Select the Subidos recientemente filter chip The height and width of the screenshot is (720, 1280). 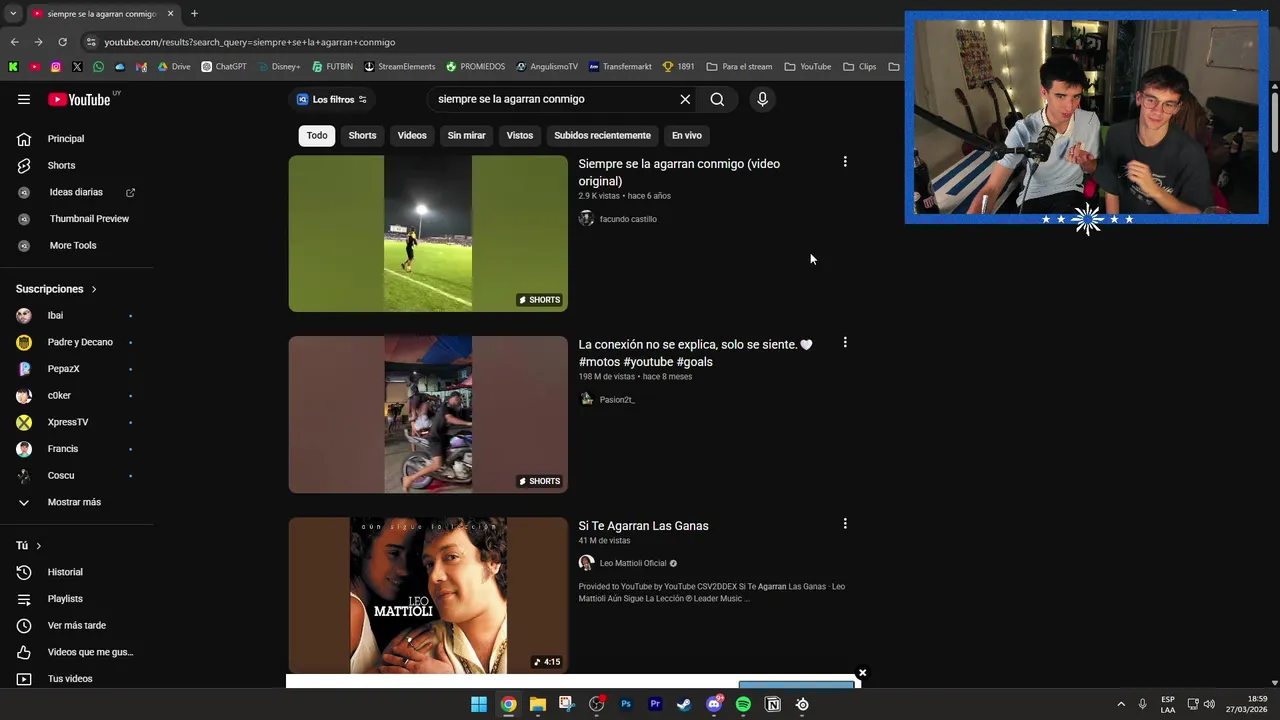[602, 135]
